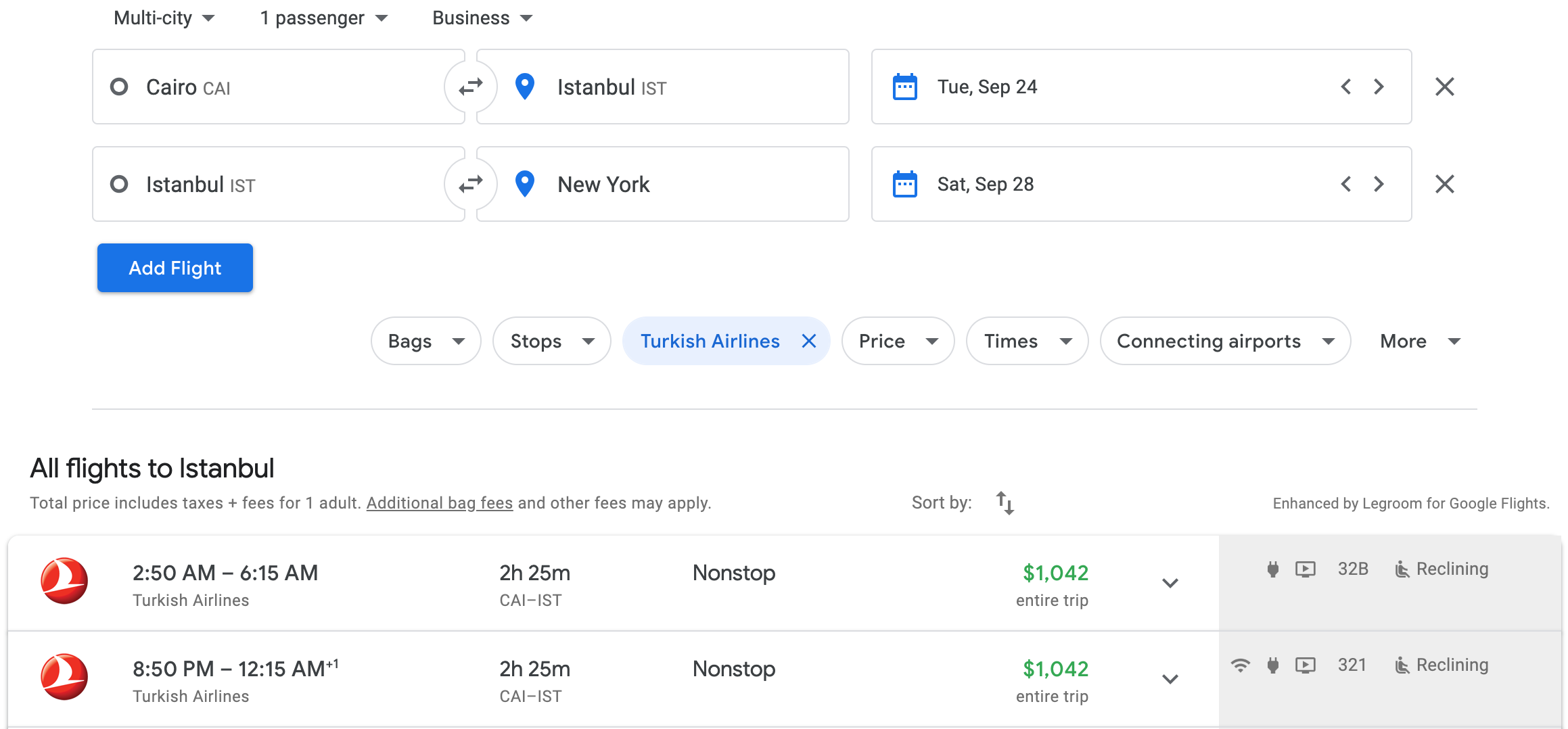Edit the New York destination field

663,184
